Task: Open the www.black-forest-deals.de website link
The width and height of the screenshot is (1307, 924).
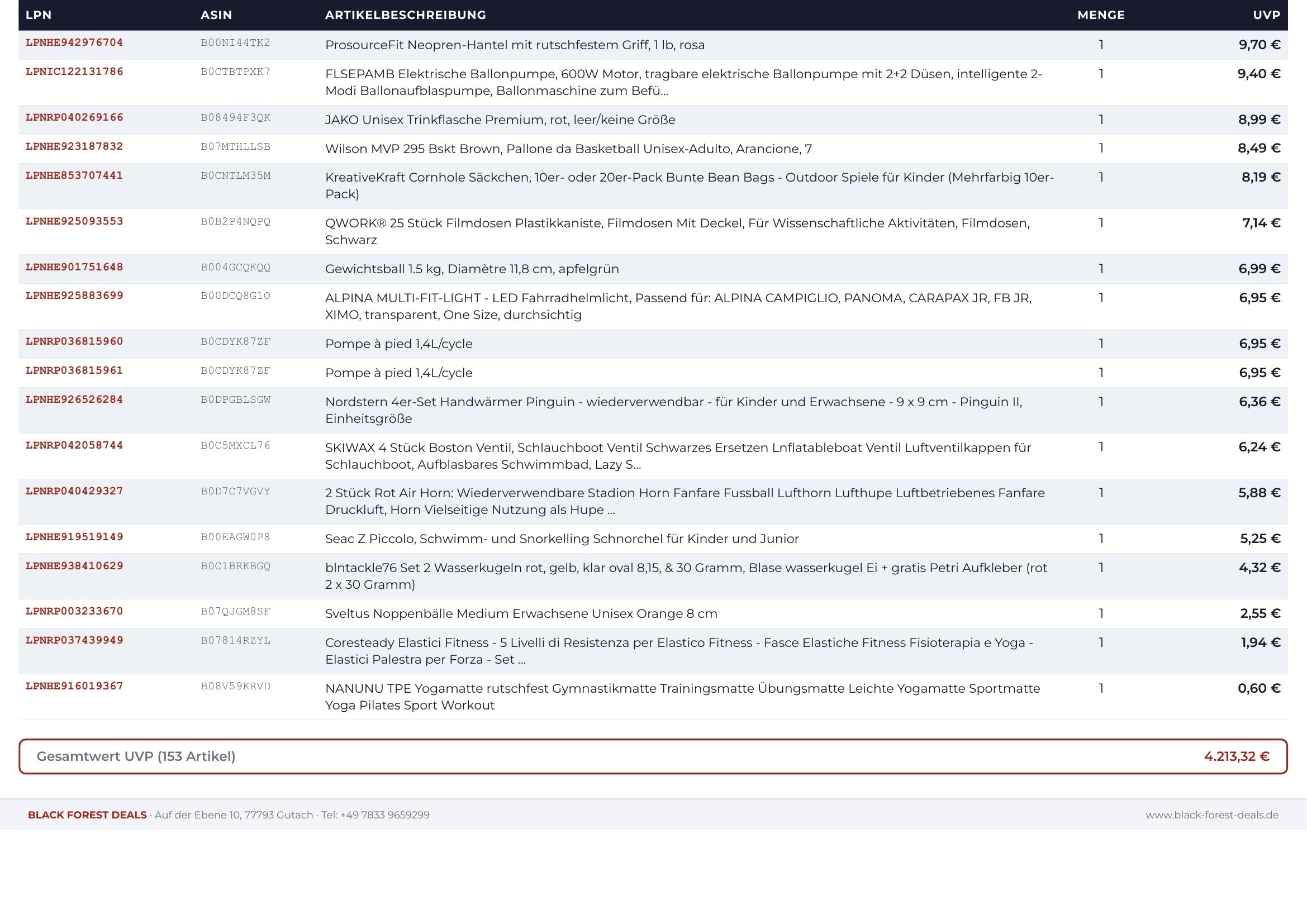Action: (1212, 815)
